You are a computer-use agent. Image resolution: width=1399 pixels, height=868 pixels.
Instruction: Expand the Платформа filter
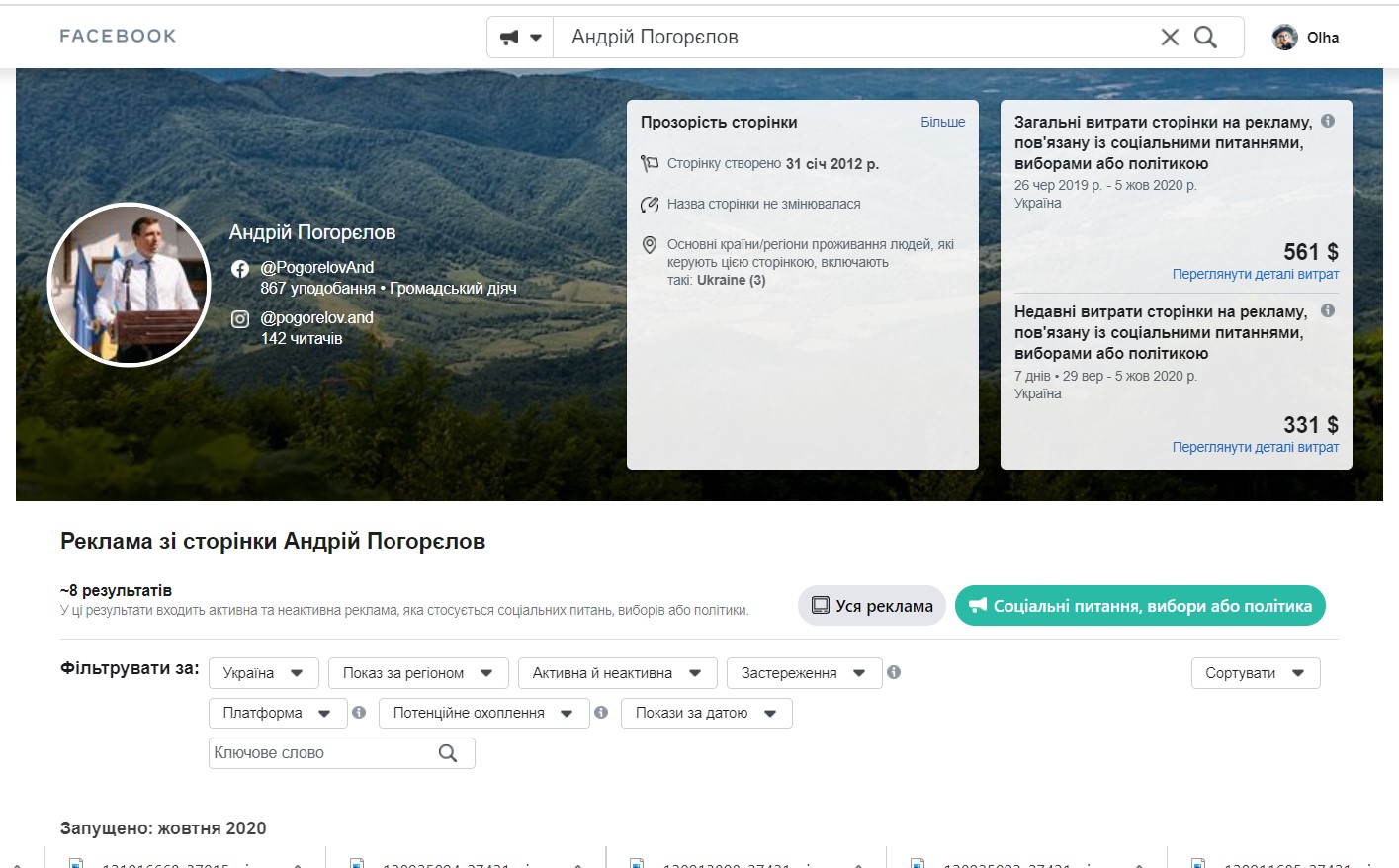(x=278, y=713)
